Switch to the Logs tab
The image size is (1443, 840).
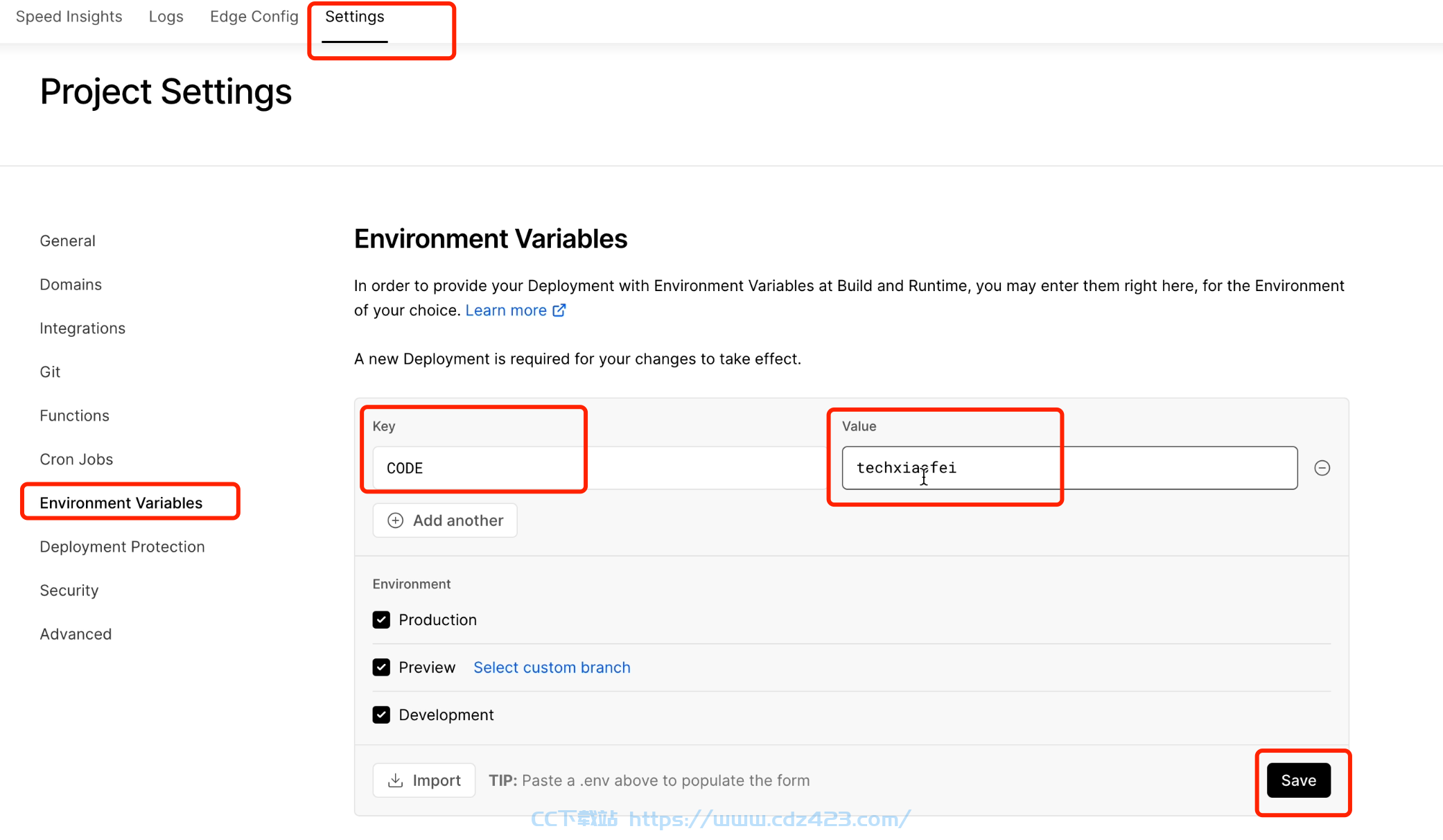tap(166, 17)
